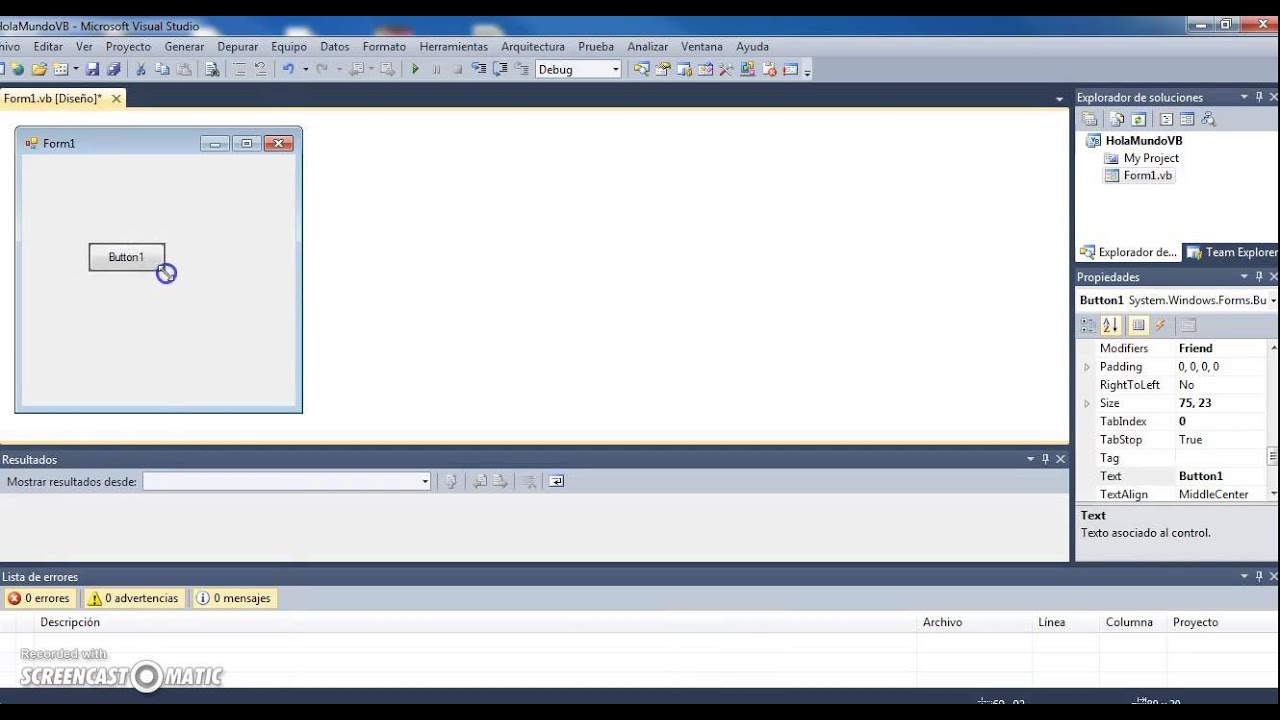Toggle the 0 errores filter
Screen dimensions: 1280x720
click(39, 598)
